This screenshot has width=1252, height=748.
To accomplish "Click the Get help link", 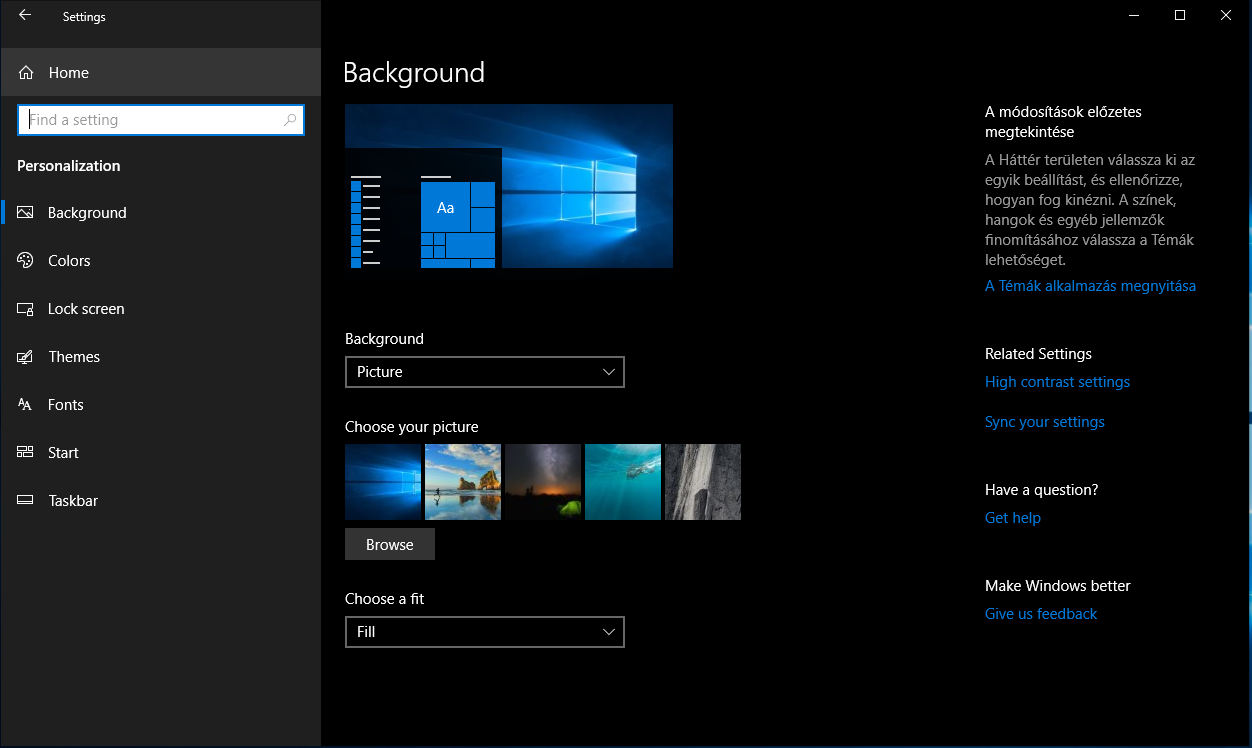I will (1012, 518).
